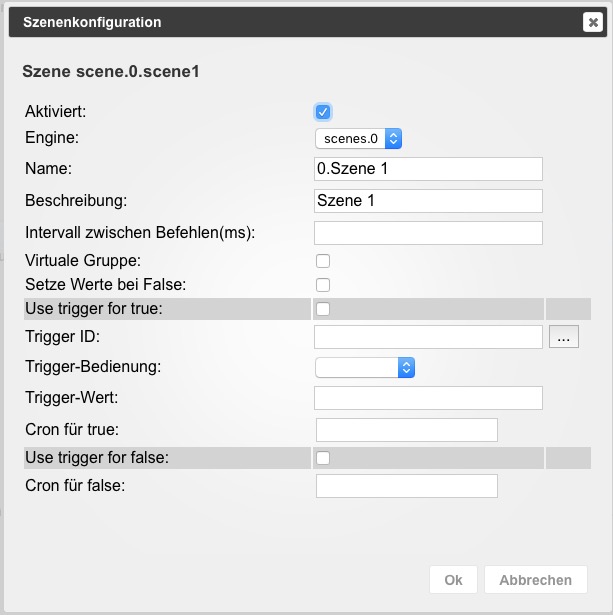The width and height of the screenshot is (613, 615).
Task: Check Use trigger for true
Action: pyautogui.click(x=323, y=309)
